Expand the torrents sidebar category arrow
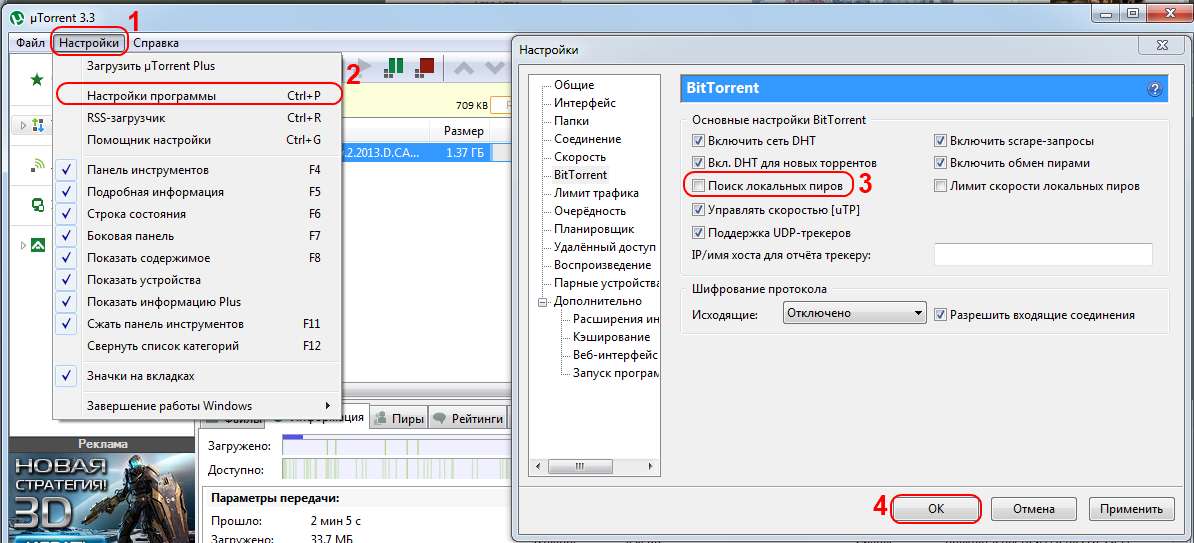Viewport: 1194px width, 543px height. (24, 124)
